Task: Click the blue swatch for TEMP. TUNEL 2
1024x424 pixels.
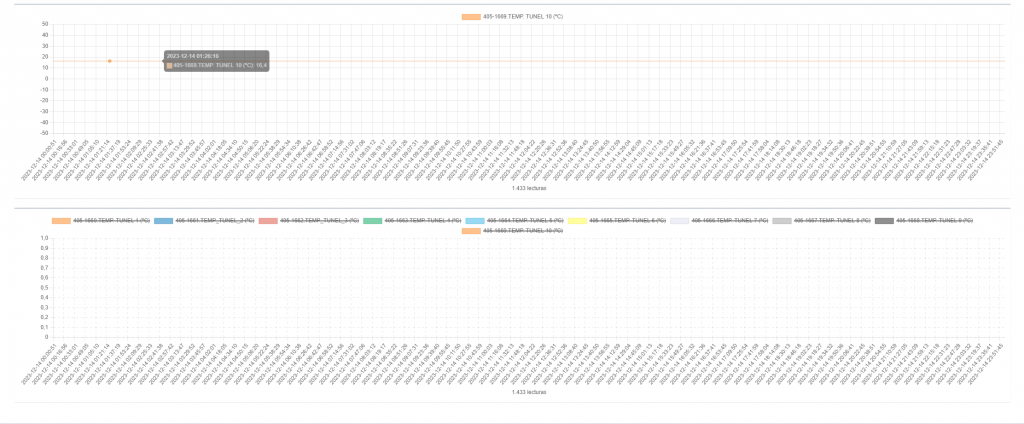Action: pos(164,219)
